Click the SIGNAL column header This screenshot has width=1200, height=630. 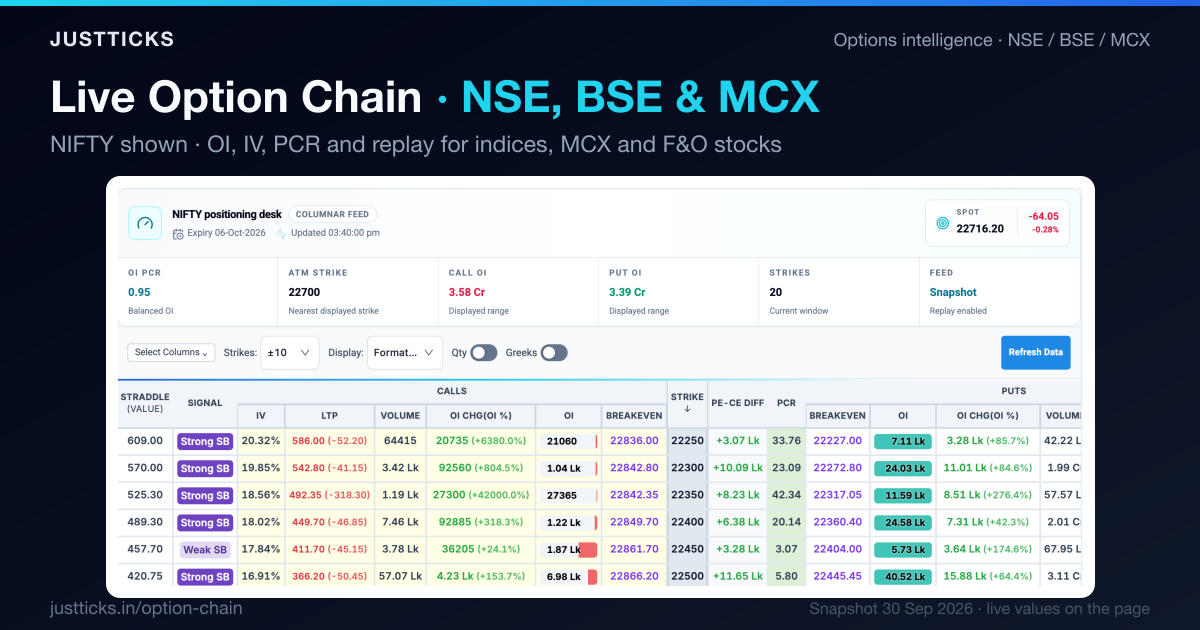[x=205, y=402]
